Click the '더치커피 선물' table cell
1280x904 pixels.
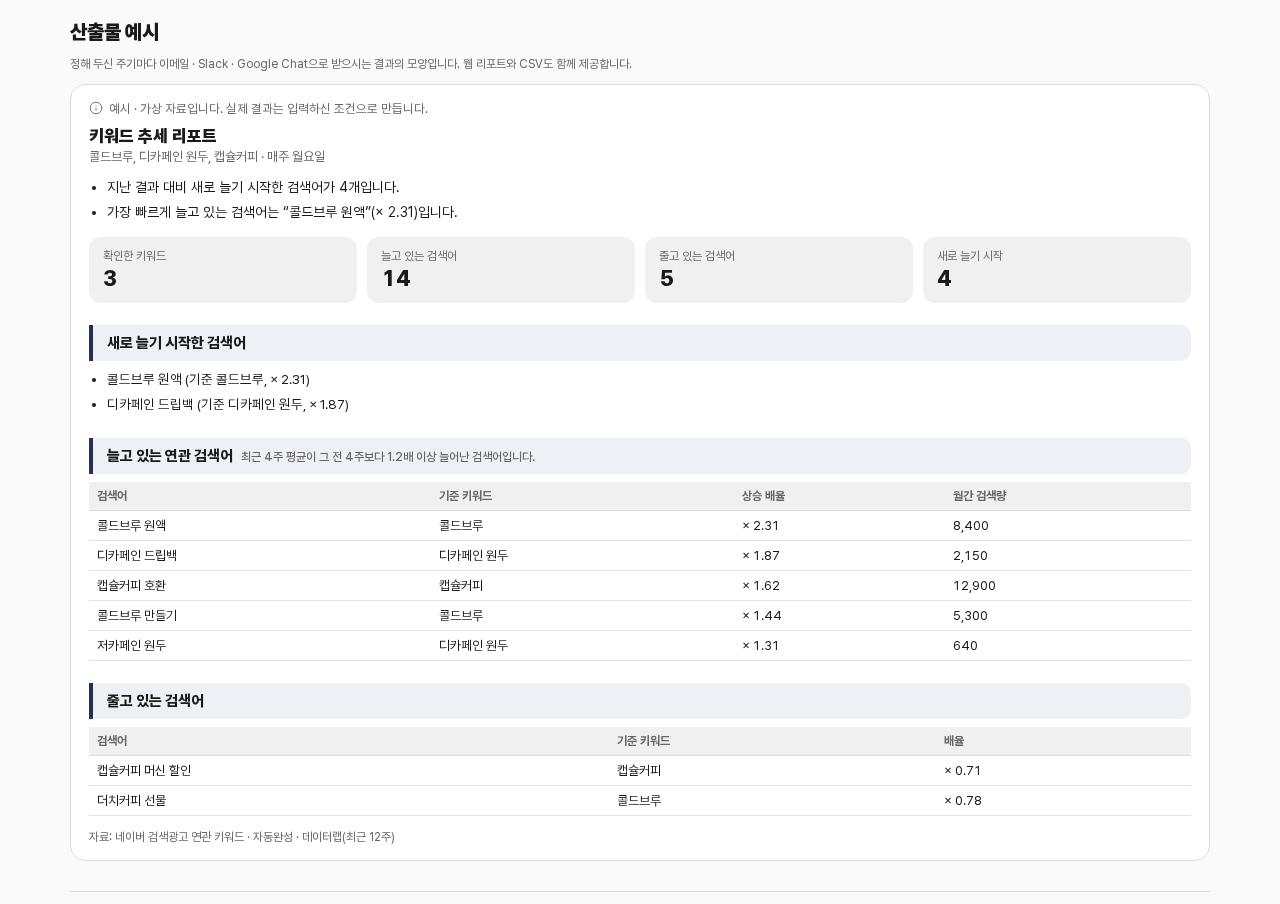point(132,801)
